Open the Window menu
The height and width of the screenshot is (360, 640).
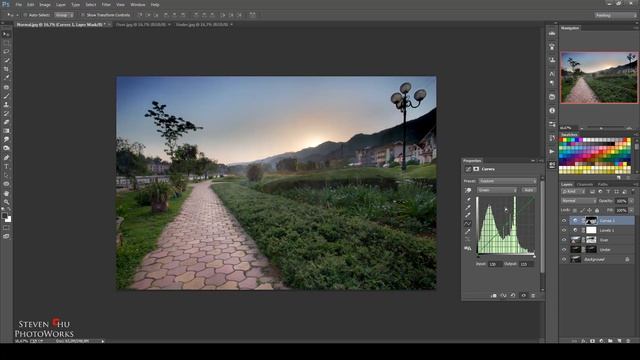(138, 5)
